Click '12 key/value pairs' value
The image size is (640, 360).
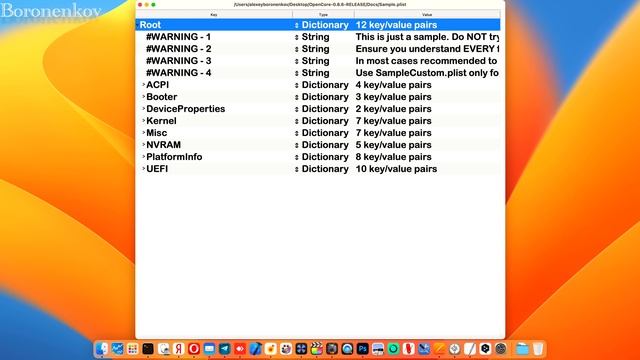tap(396, 25)
